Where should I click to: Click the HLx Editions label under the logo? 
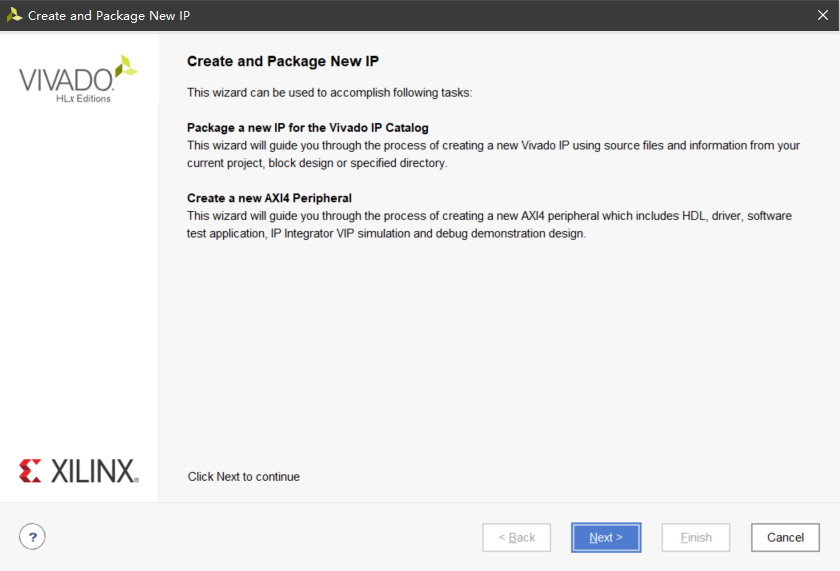[84, 99]
